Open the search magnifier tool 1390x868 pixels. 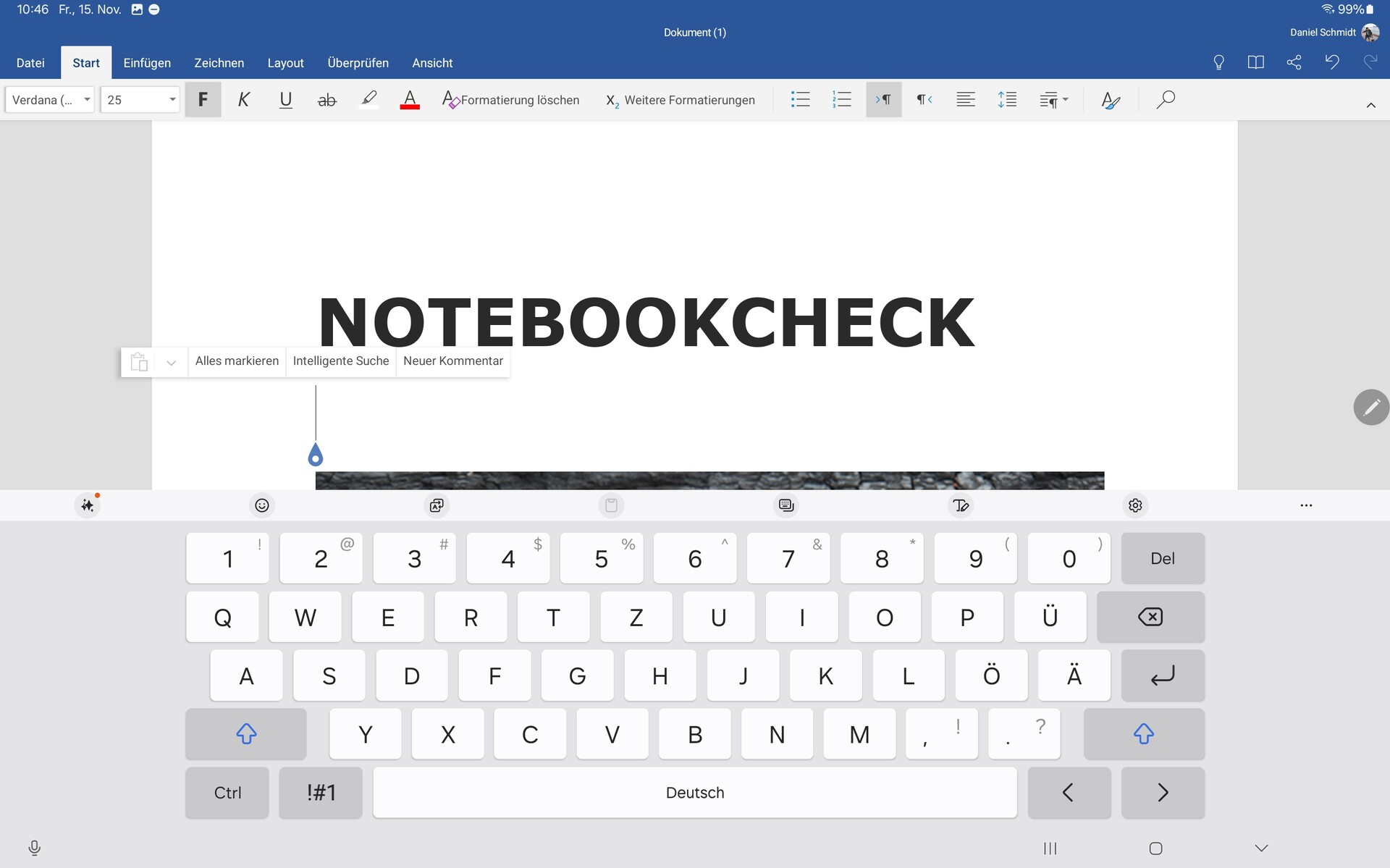[x=1165, y=99]
